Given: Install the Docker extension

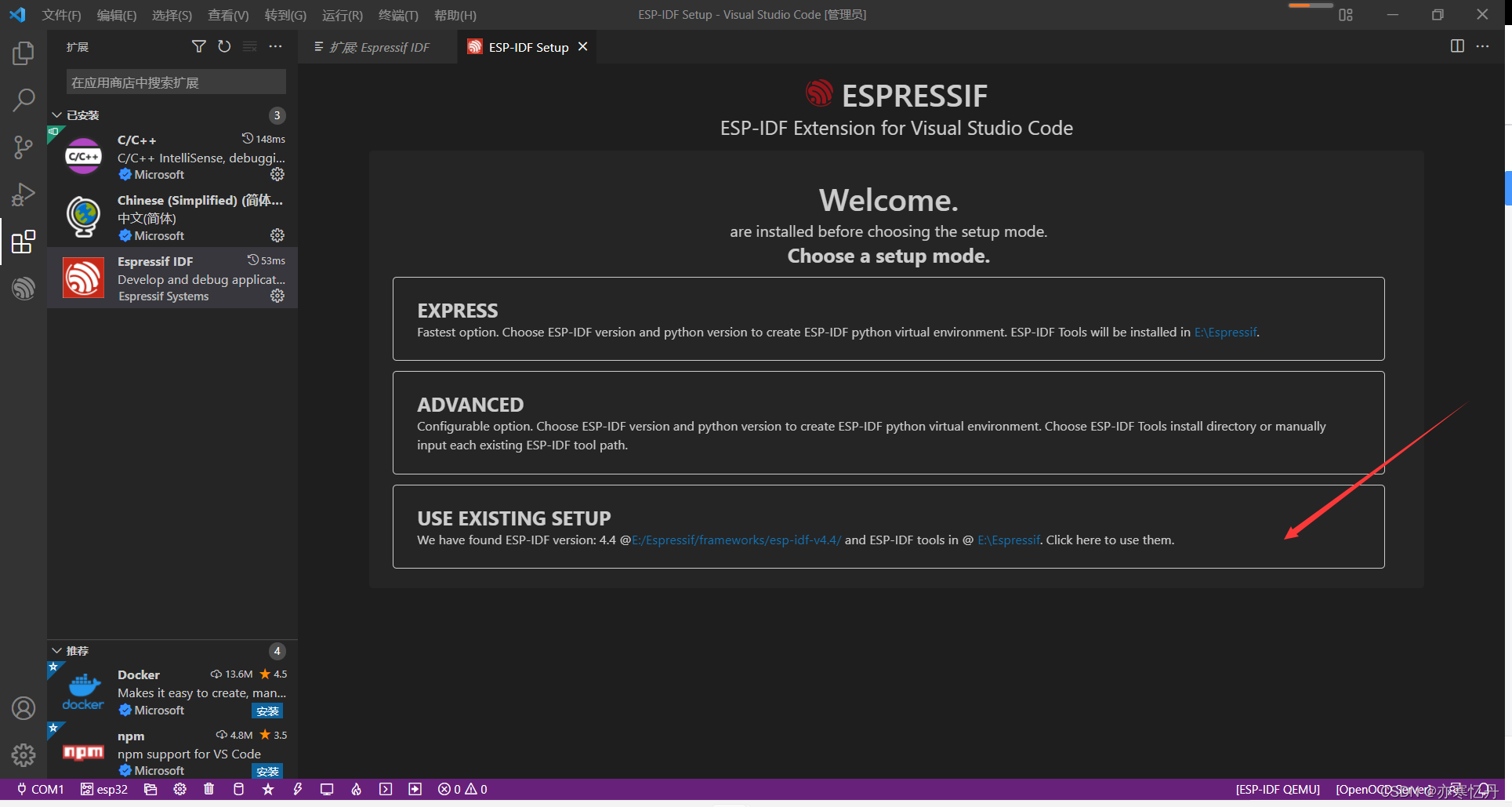Looking at the screenshot, I should [x=267, y=711].
